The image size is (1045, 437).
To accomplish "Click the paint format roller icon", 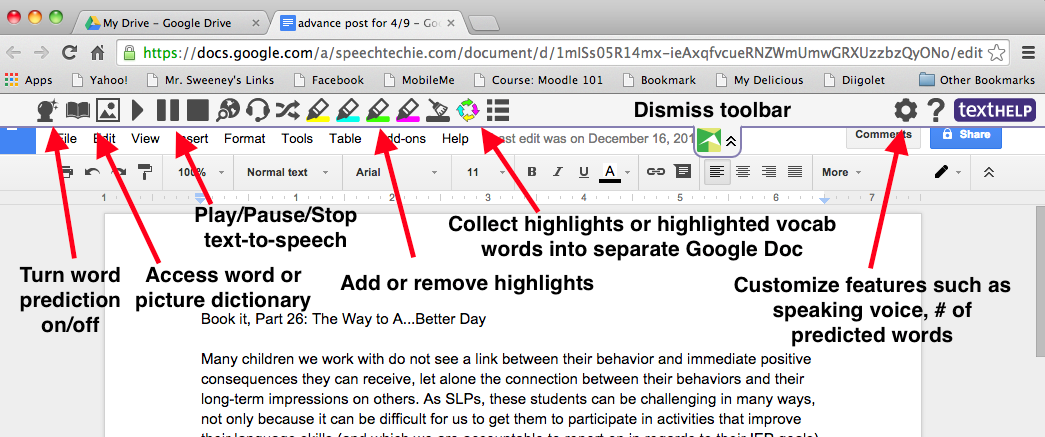I will click(145, 173).
